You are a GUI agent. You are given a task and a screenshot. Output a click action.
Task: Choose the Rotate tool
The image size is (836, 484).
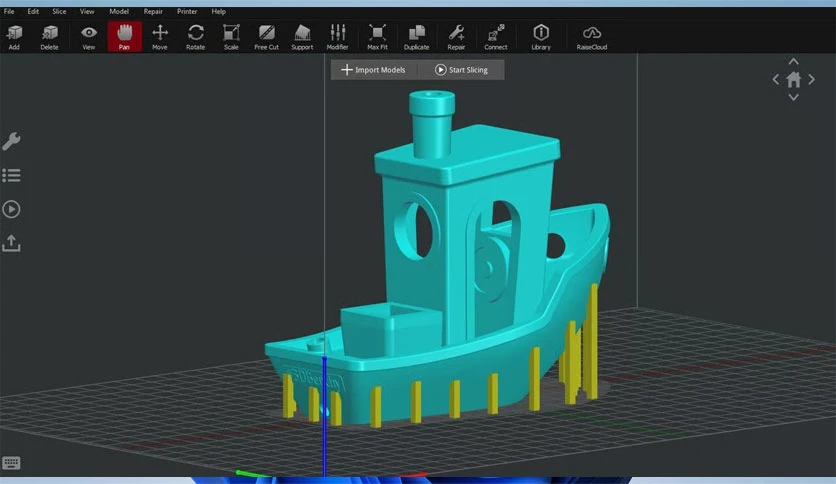195,37
